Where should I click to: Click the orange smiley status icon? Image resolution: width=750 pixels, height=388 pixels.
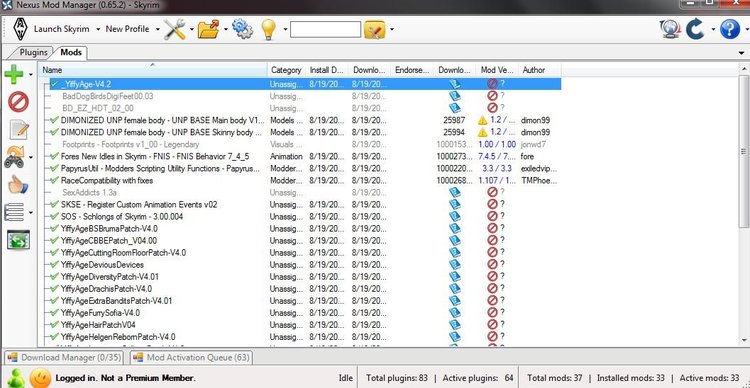click(40, 378)
